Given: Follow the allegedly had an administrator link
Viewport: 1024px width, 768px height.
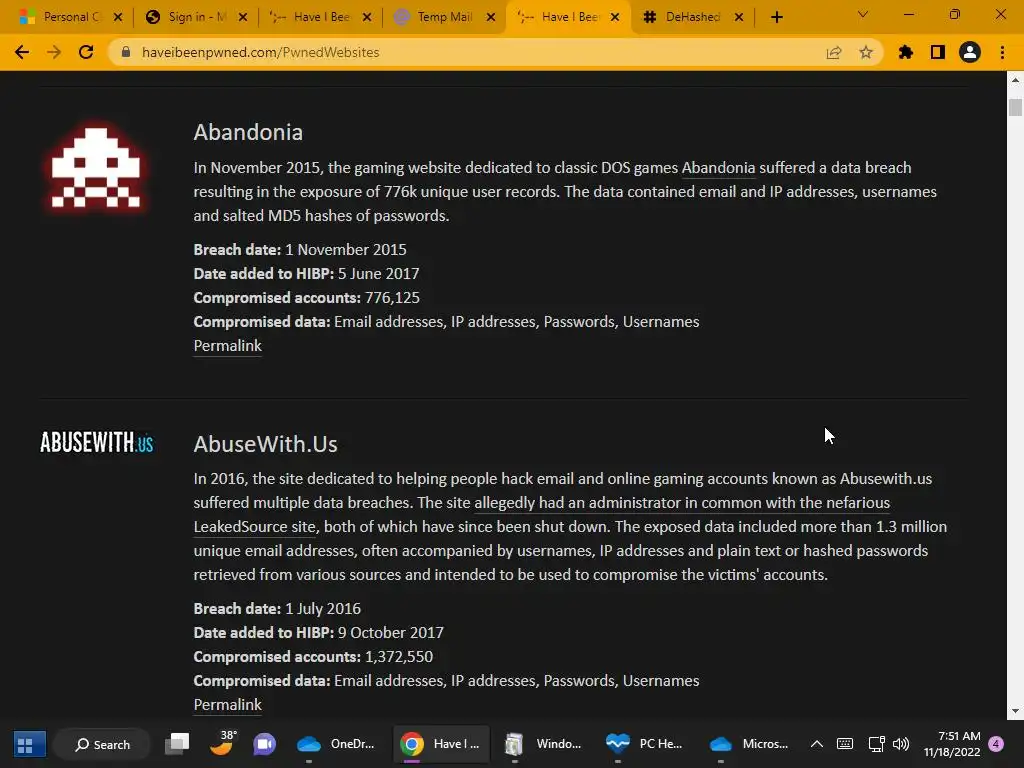Looking at the screenshot, I should 682,503.
